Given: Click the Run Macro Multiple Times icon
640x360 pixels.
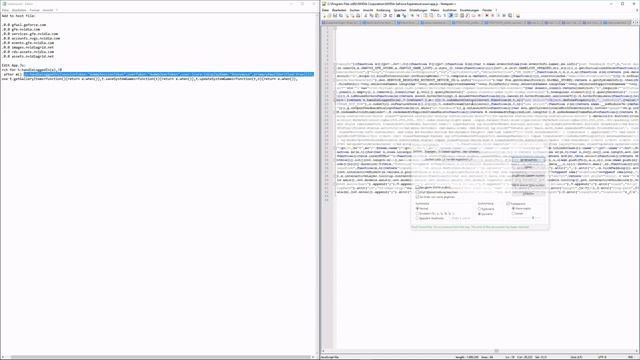Looking at the screenshot, I should point(504,16).
